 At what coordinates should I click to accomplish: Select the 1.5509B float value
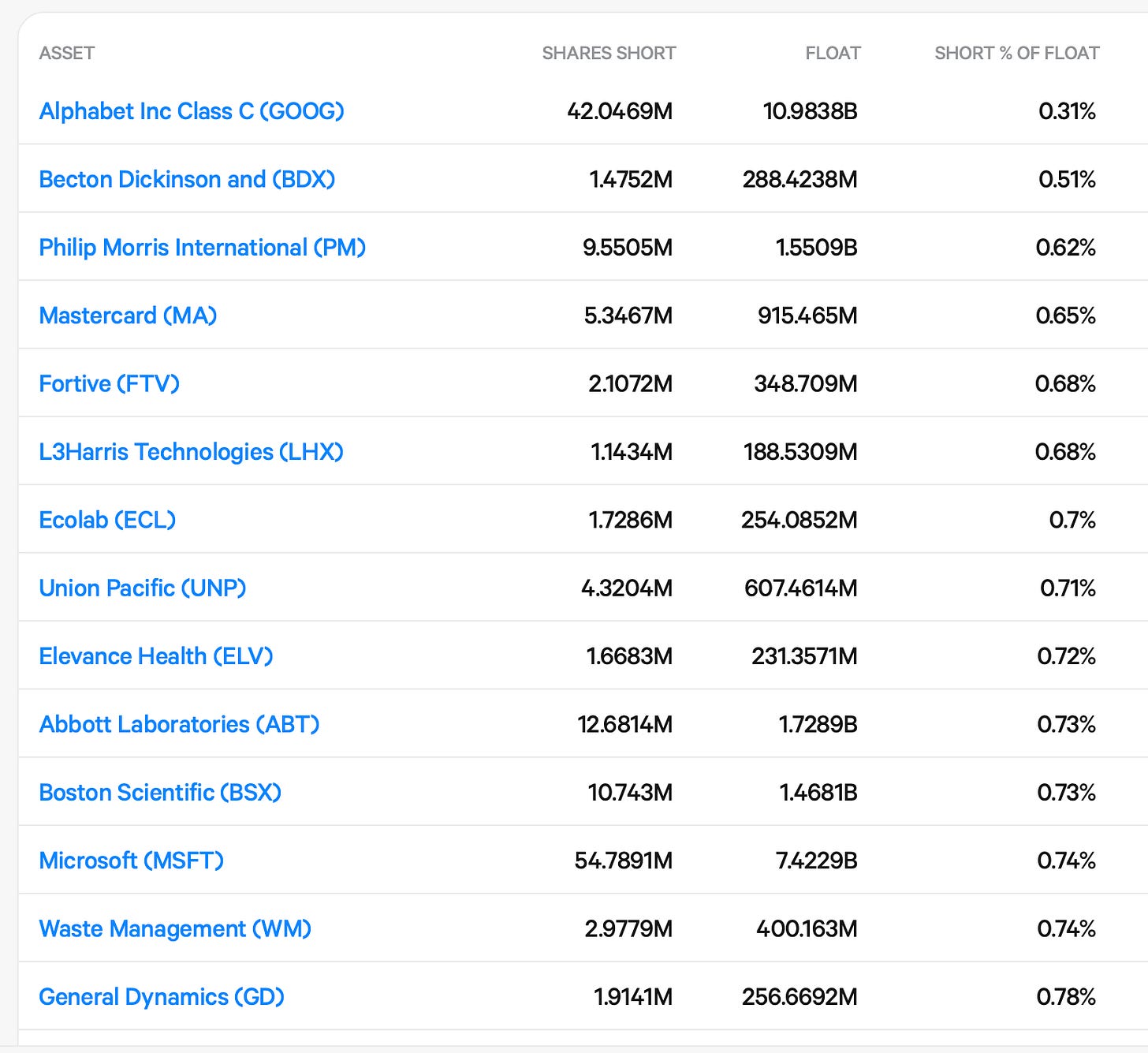pos(816,248)
